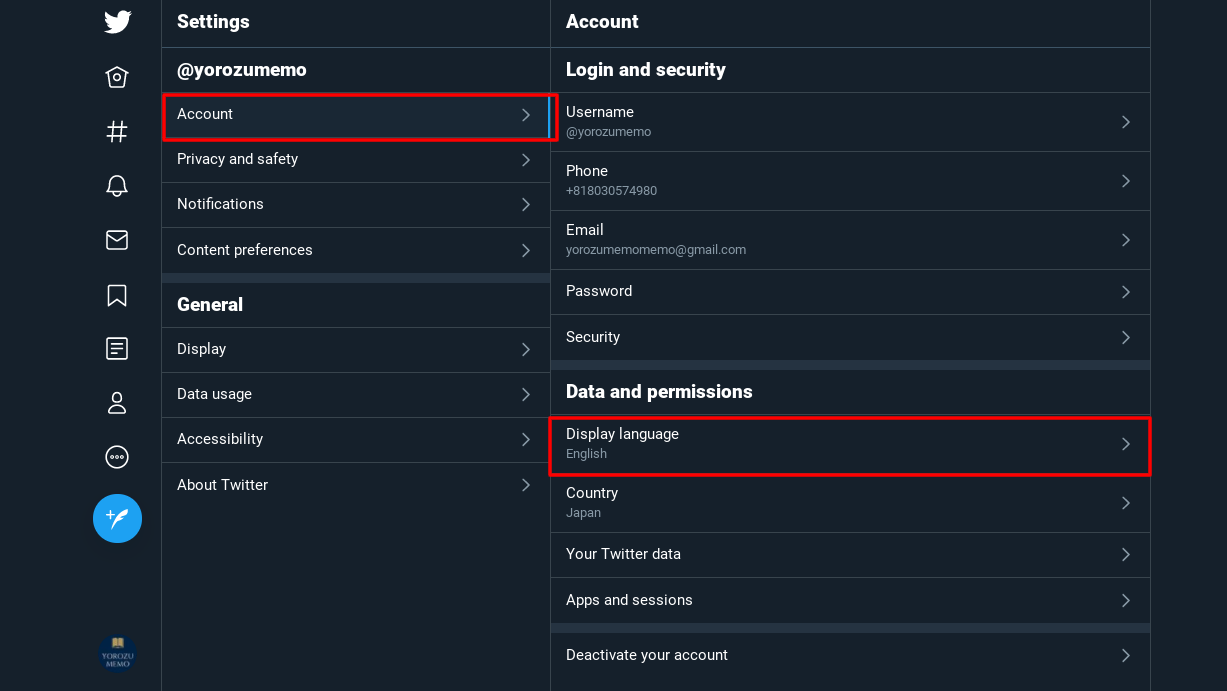
Task: Open Privacy and safety settings
Action: [x=356, y=160]
